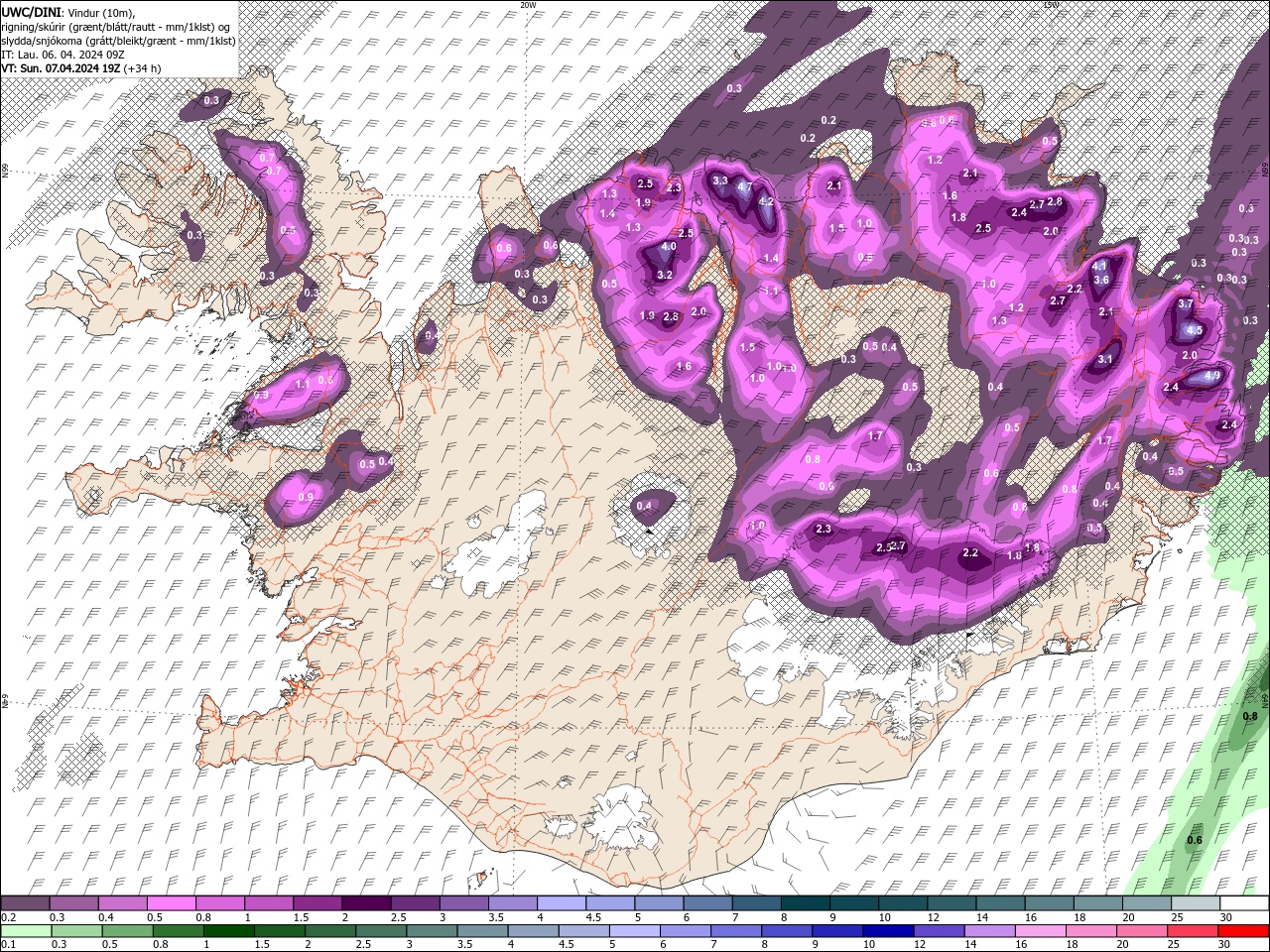Click the 4.5 precipitation value on the east coast

click(1195, 330)
